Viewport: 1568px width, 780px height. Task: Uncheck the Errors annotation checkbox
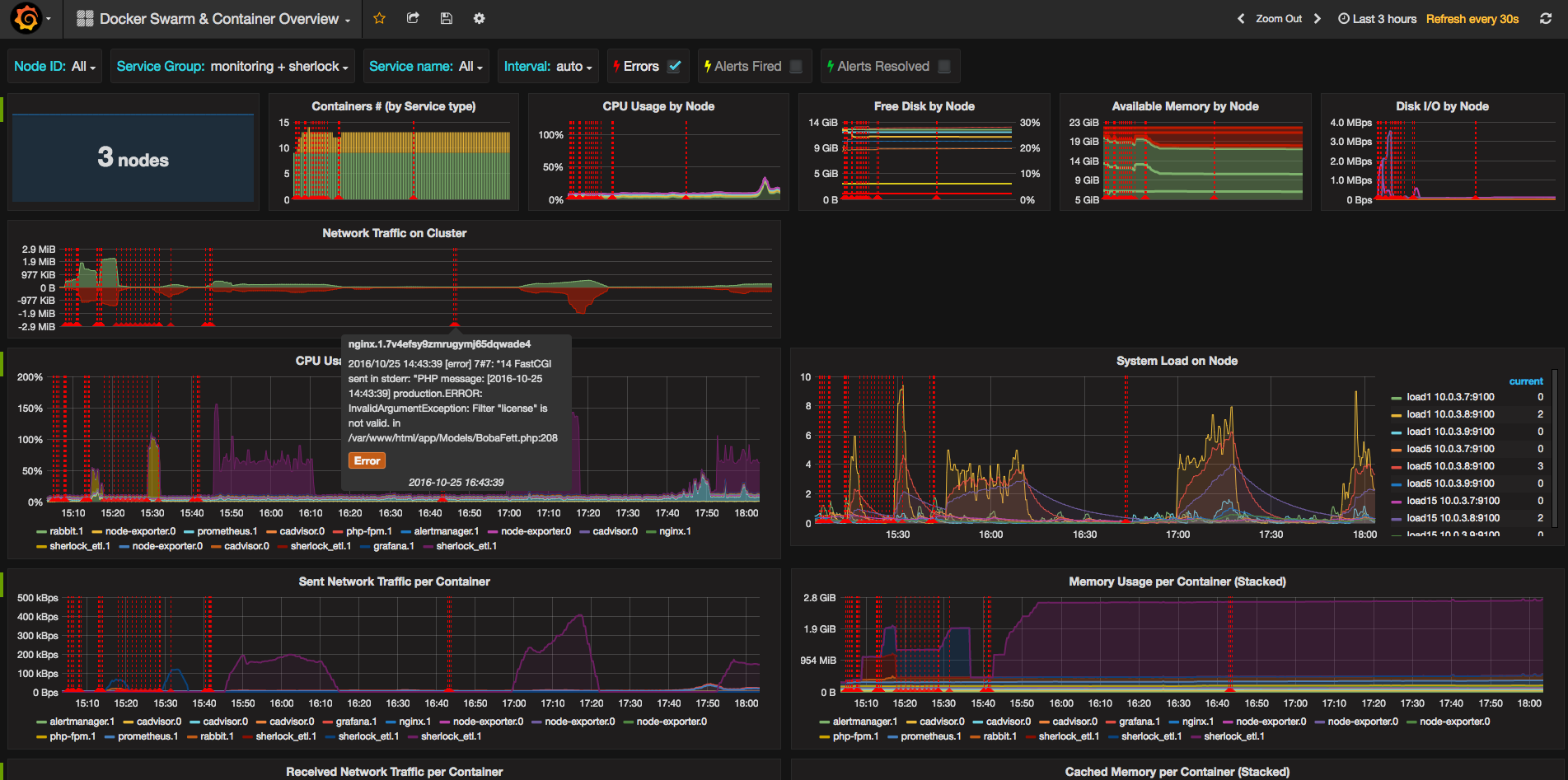coord(674,67)
